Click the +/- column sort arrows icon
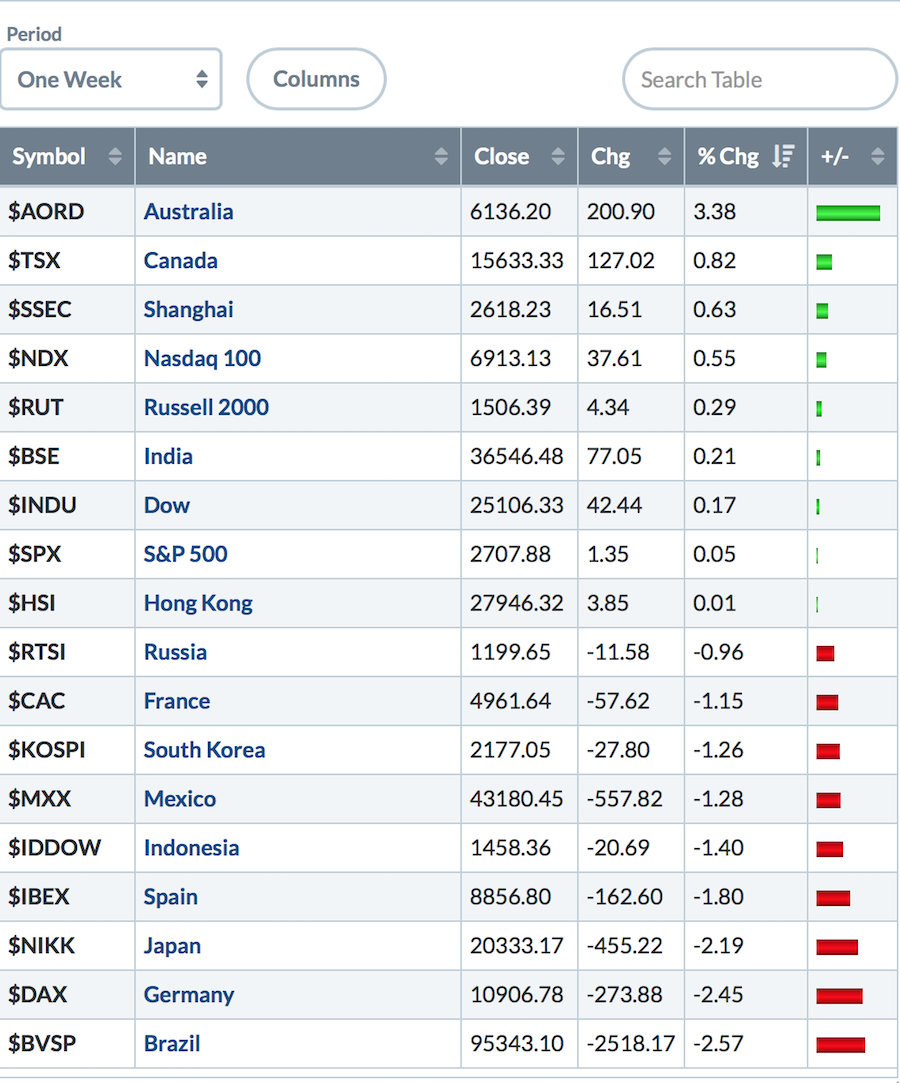Viewport: 900px width, 1083px height. pos(877,157)
